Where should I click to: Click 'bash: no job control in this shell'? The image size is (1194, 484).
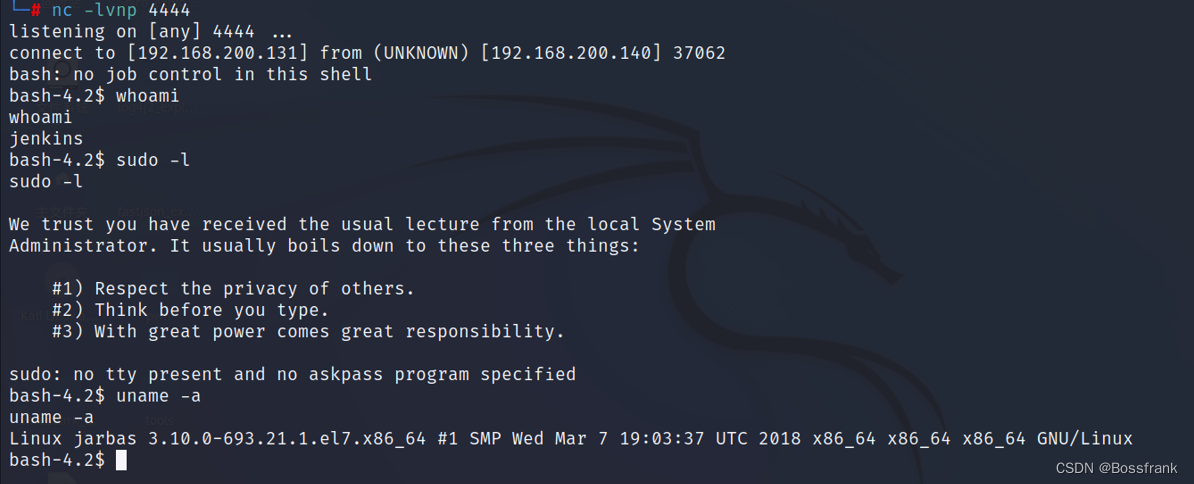click(190, 75)
